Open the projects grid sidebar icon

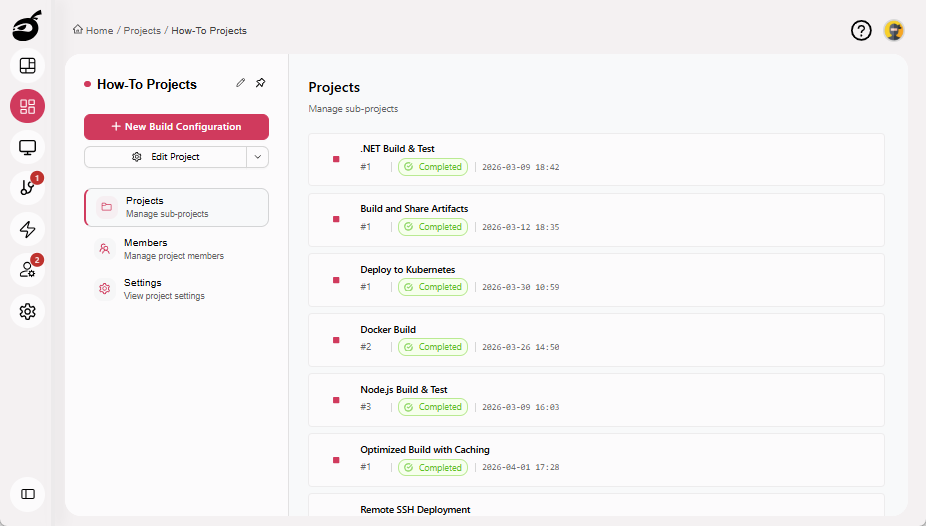(27, 106)
